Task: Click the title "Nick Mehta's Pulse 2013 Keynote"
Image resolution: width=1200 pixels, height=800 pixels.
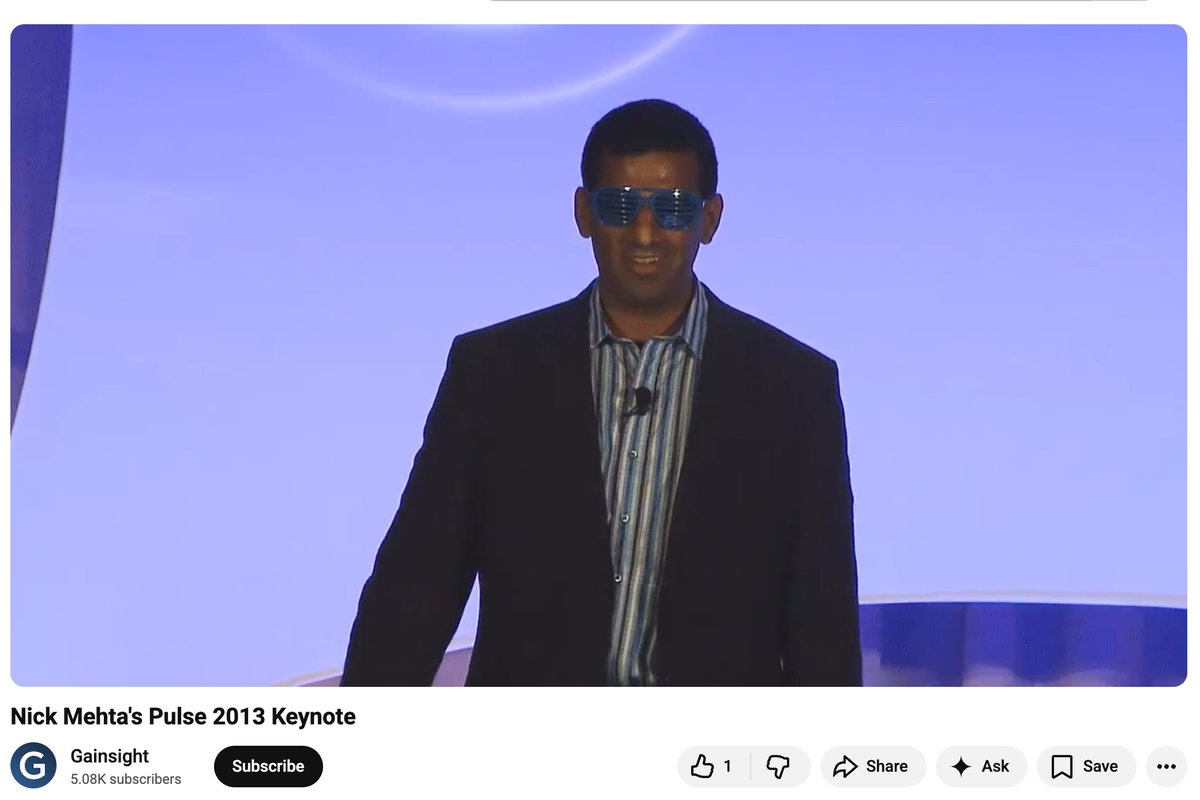Action: (x=181, y=716)
